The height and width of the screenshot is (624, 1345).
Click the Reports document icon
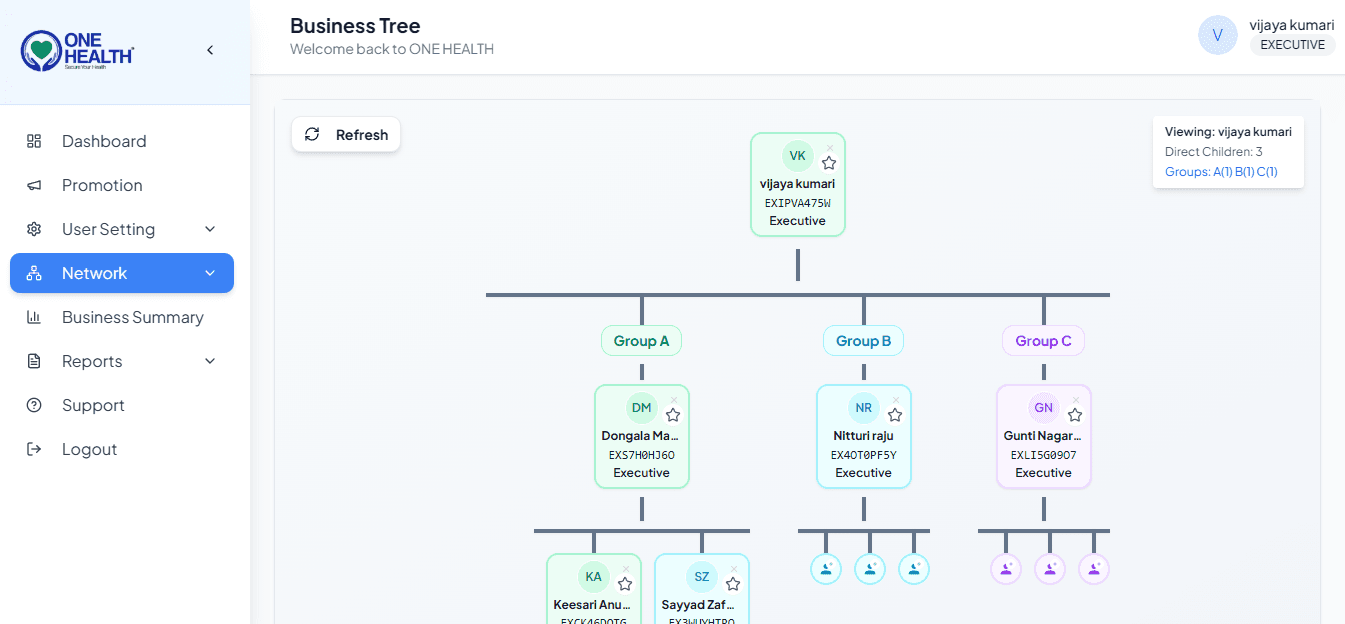(34, 361)
